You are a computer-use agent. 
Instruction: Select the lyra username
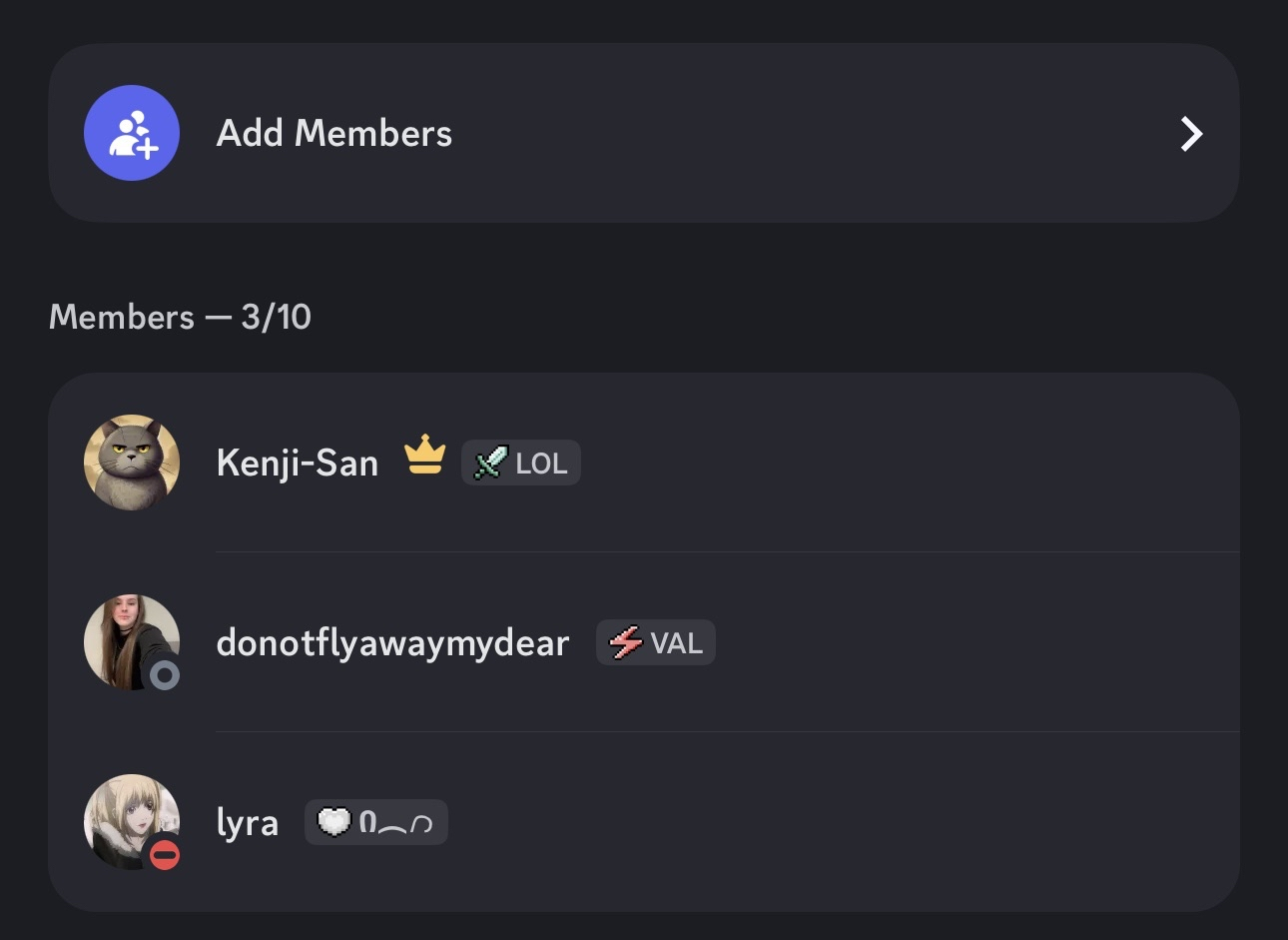248,823
